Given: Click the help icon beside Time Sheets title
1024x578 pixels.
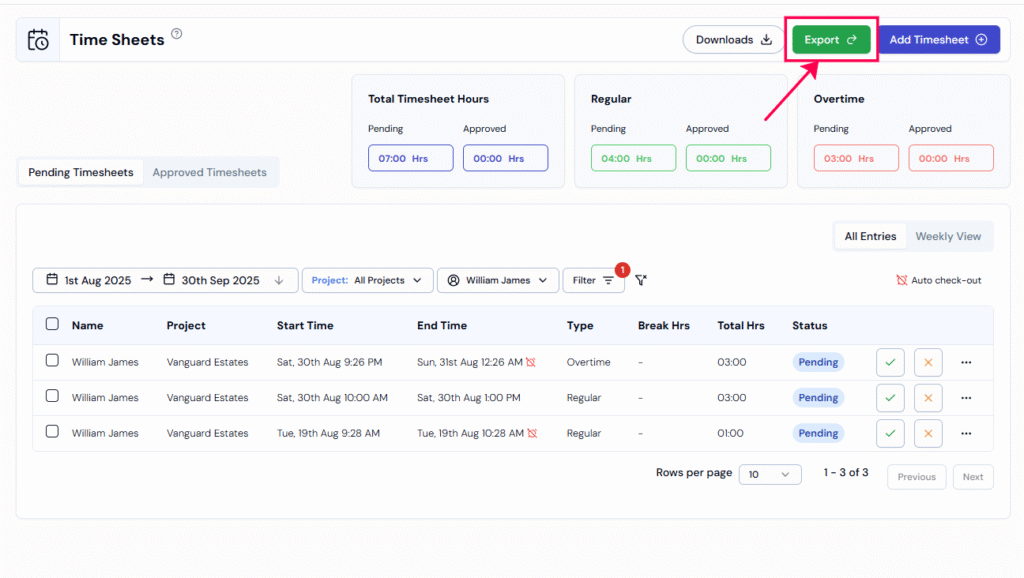Looking at the screenshot, I should 177,34.
